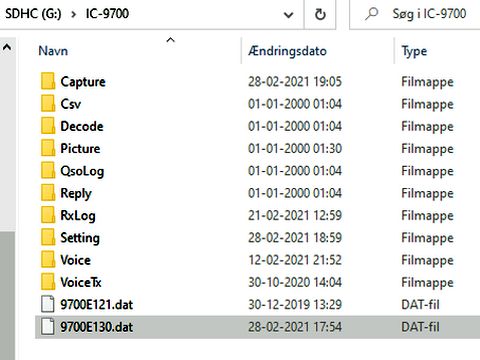Select the file name 9700E130.dat
This screenshot has height=360, width=480.
(x=96, y=327)
